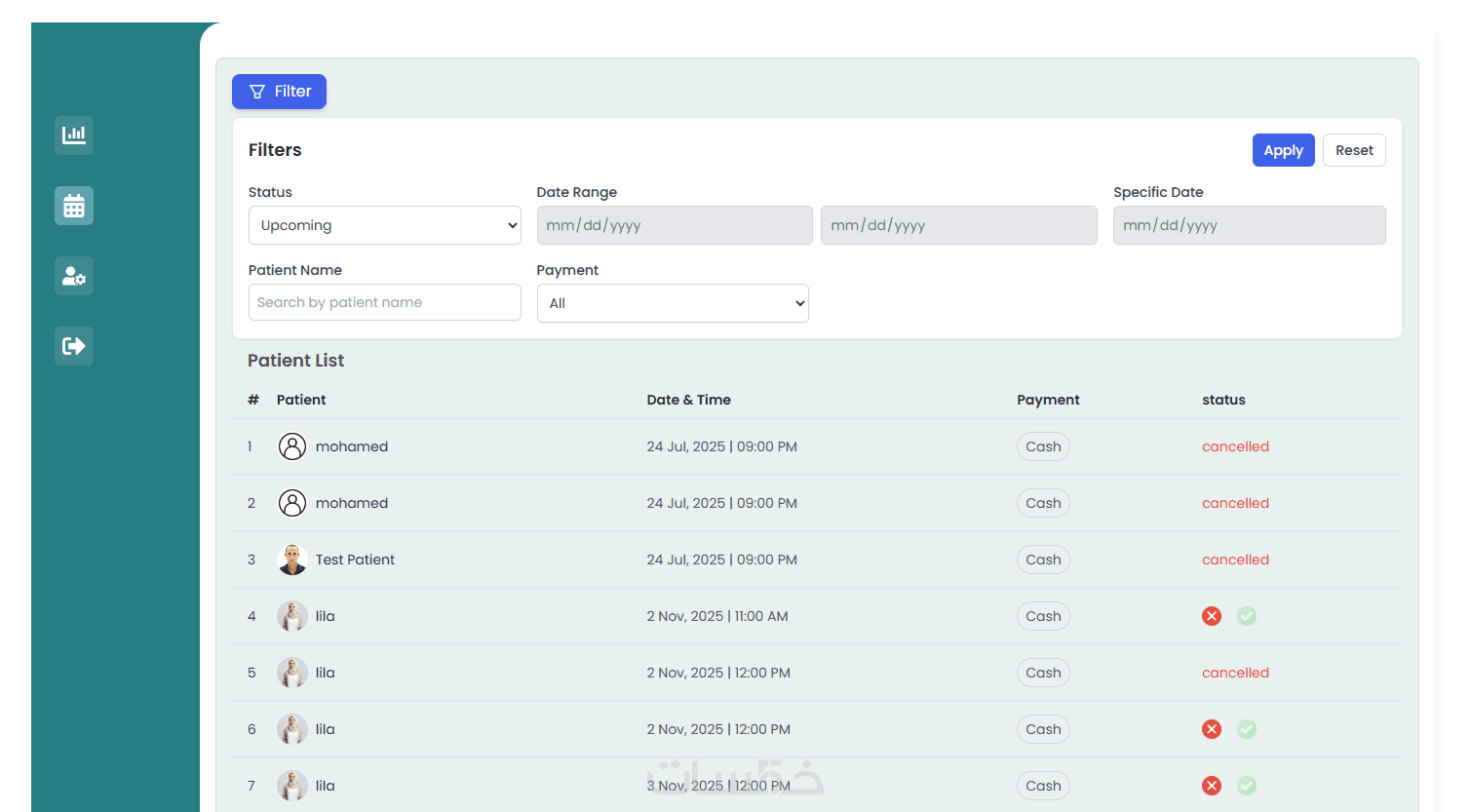Expand the Status dropdown showing Upcoming

click(384, 225)
